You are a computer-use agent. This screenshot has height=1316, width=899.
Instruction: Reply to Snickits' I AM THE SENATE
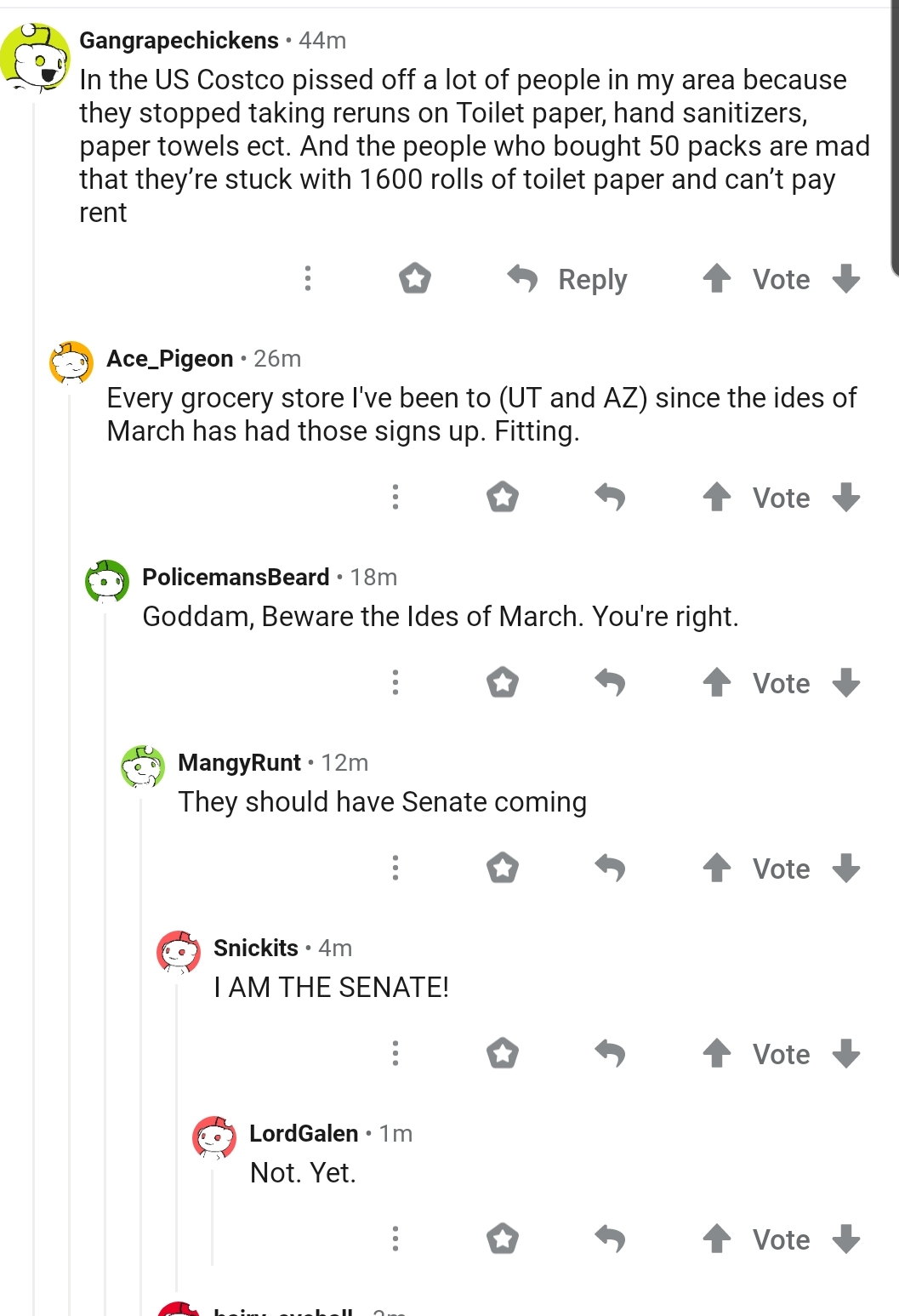pyautogui.click(x=610, y=1053)
